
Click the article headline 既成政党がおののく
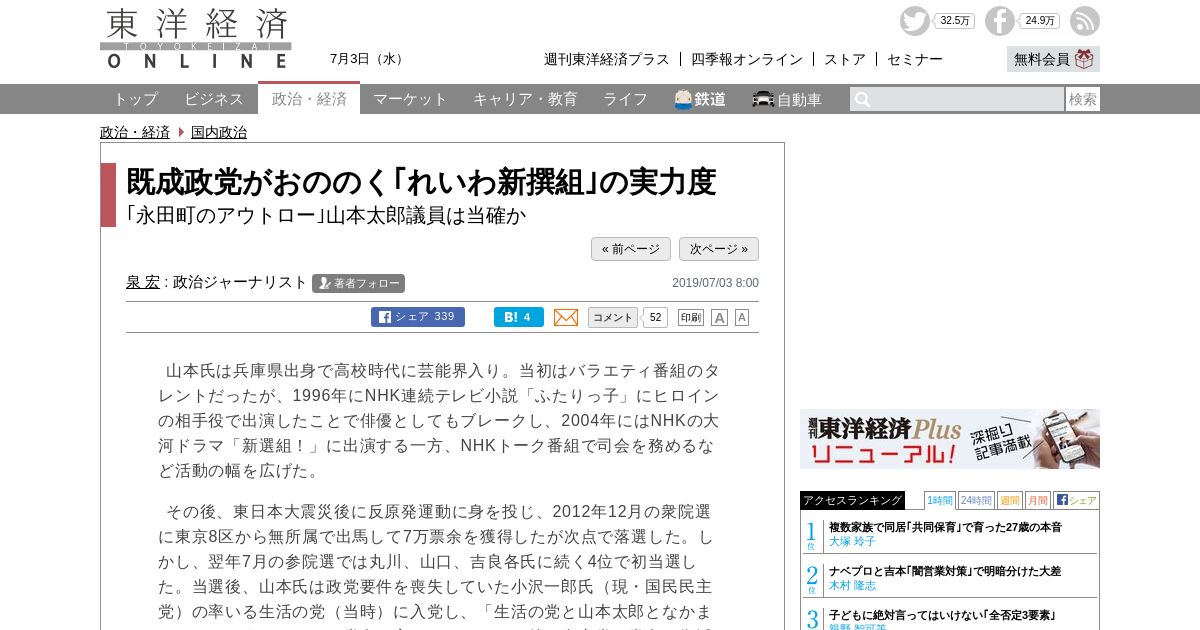point(421,182)
